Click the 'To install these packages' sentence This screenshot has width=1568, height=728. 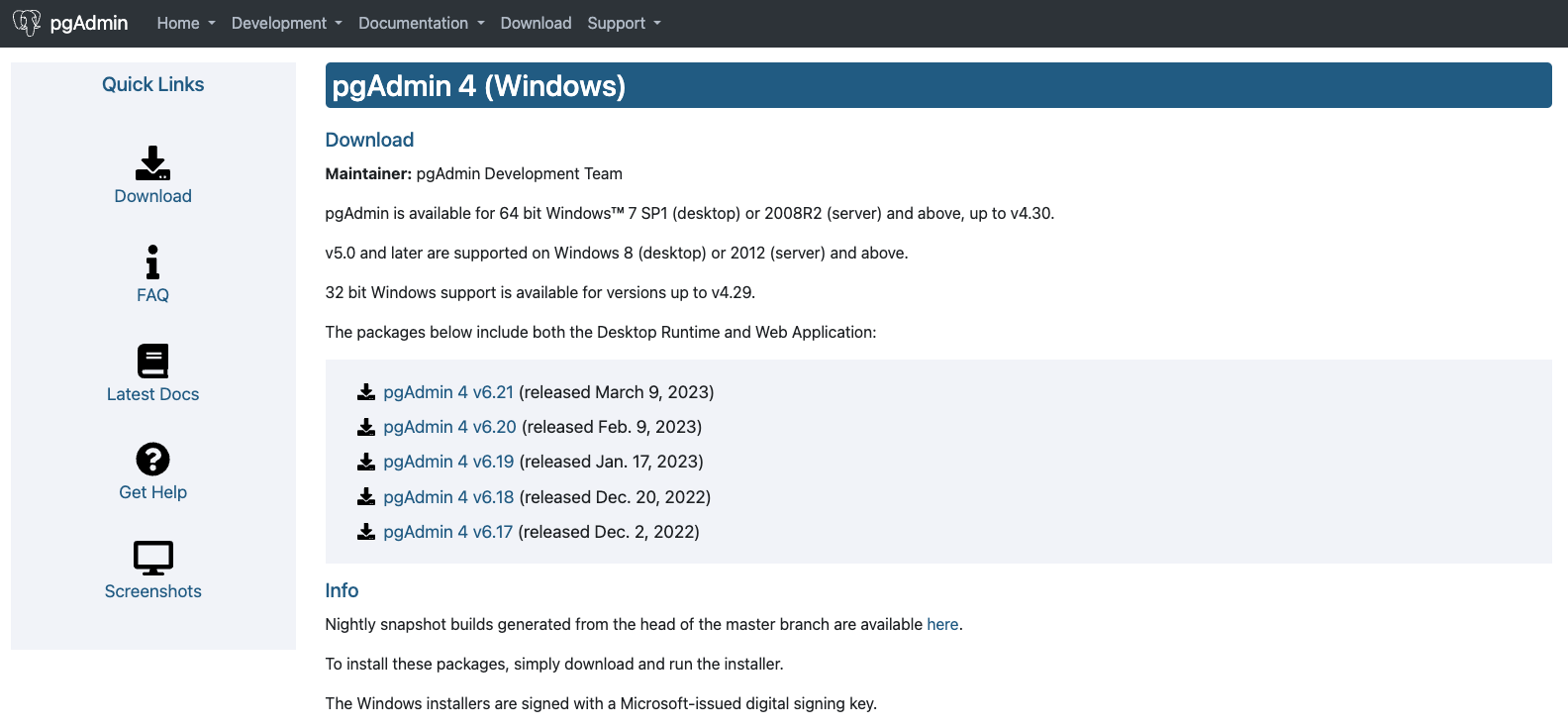[554, 664]
